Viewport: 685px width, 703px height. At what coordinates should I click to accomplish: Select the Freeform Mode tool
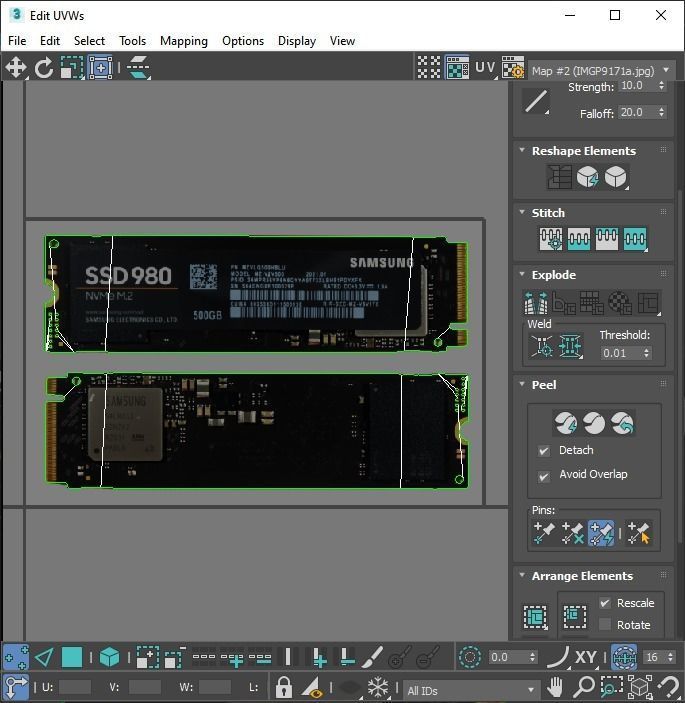pos(100,68)
